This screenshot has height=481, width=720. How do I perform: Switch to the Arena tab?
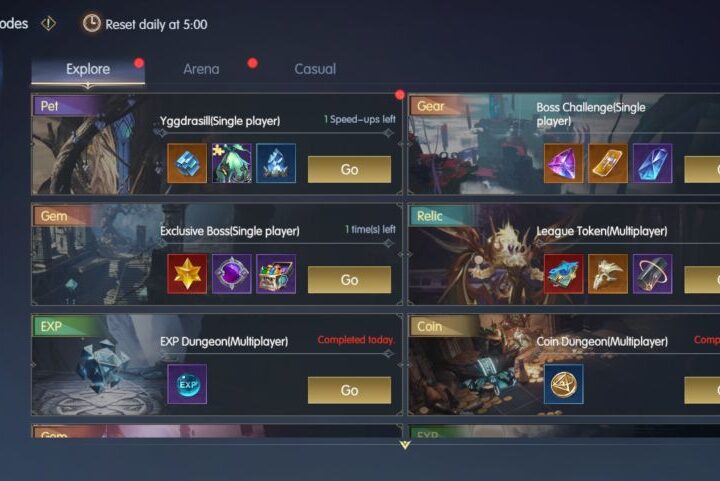[x=201, y=69]
